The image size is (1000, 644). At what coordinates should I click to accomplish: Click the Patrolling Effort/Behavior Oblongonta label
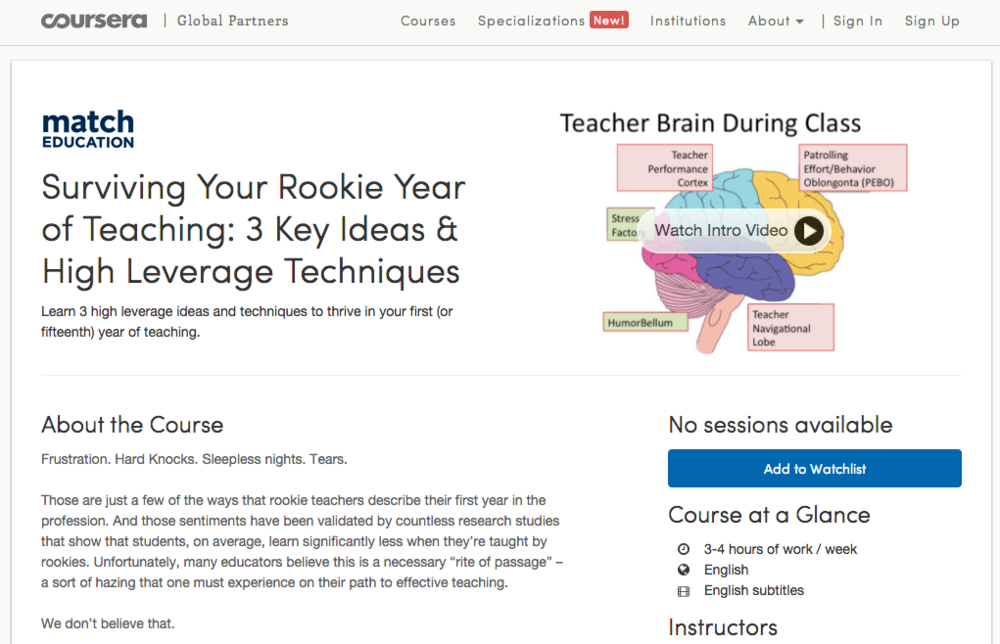point(853,168)
